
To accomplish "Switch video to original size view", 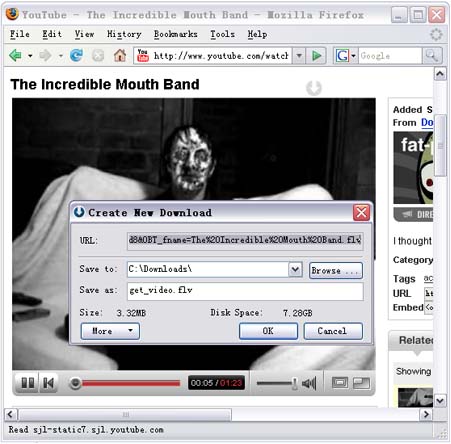I will click(340, 383).
